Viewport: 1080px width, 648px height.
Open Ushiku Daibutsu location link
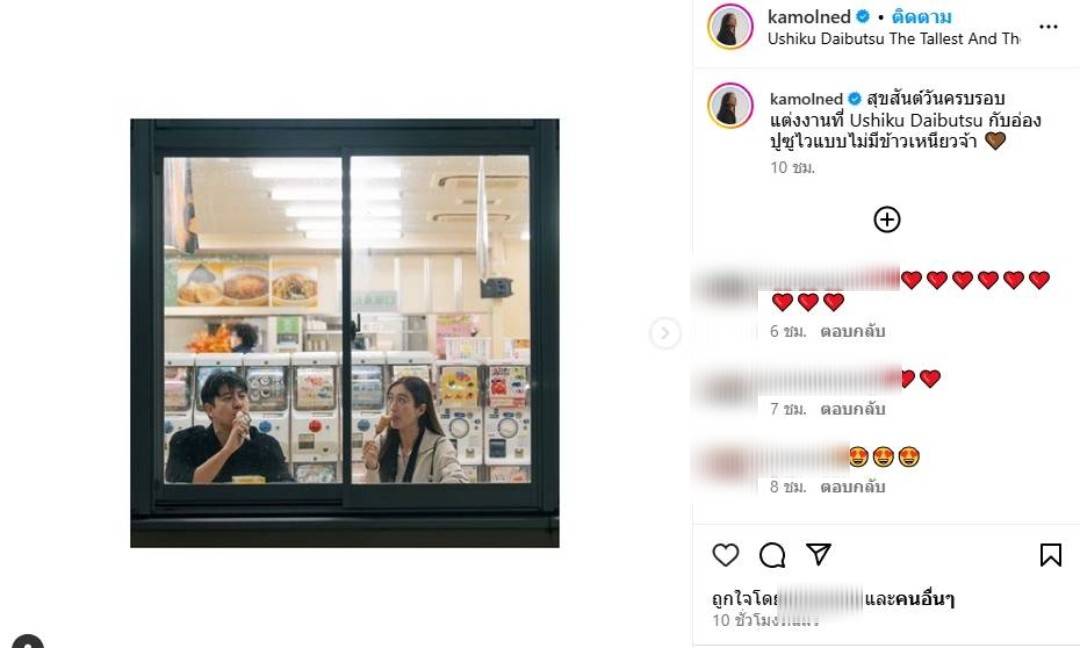coord(893,39)
